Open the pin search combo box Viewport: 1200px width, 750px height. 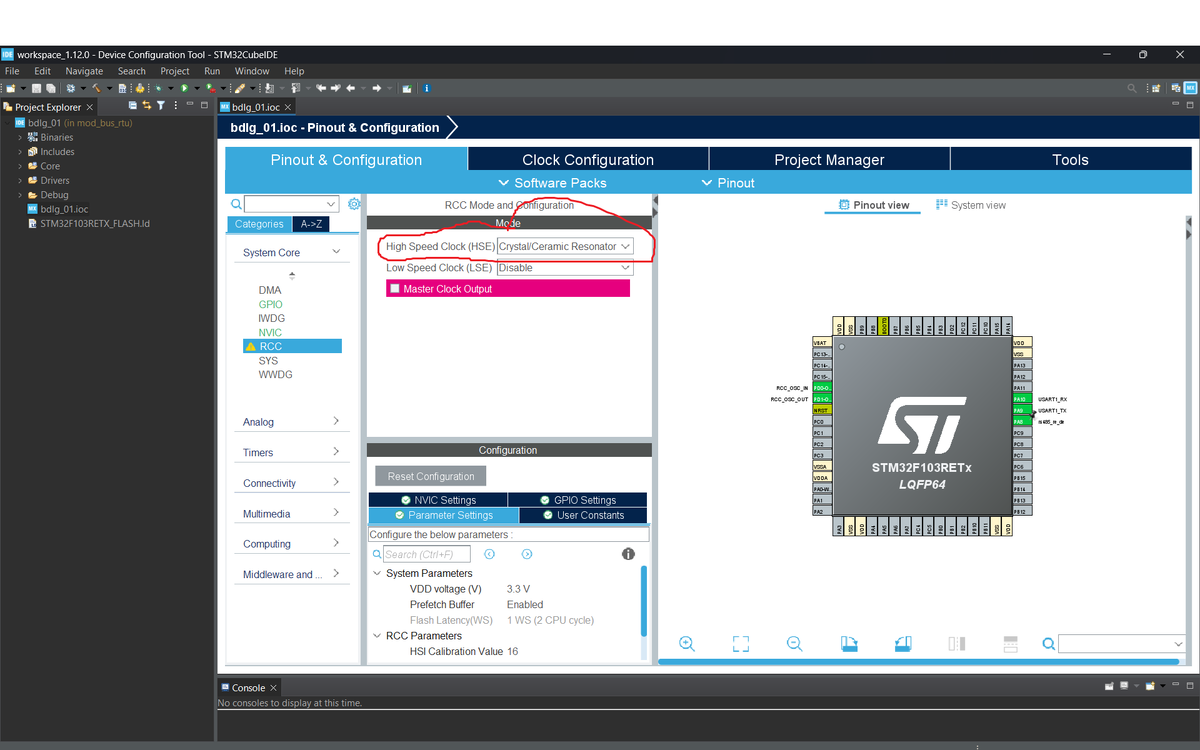[x=1122, y=644]
